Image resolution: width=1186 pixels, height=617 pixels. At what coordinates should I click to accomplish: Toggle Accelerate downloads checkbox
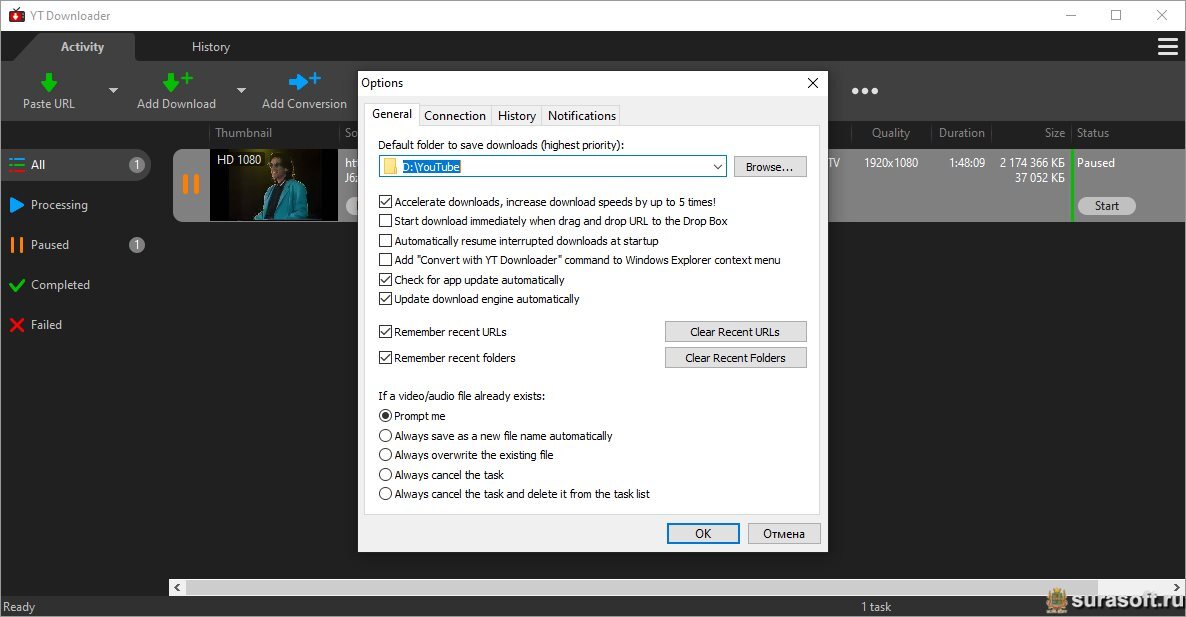click(x=385, y=202)
